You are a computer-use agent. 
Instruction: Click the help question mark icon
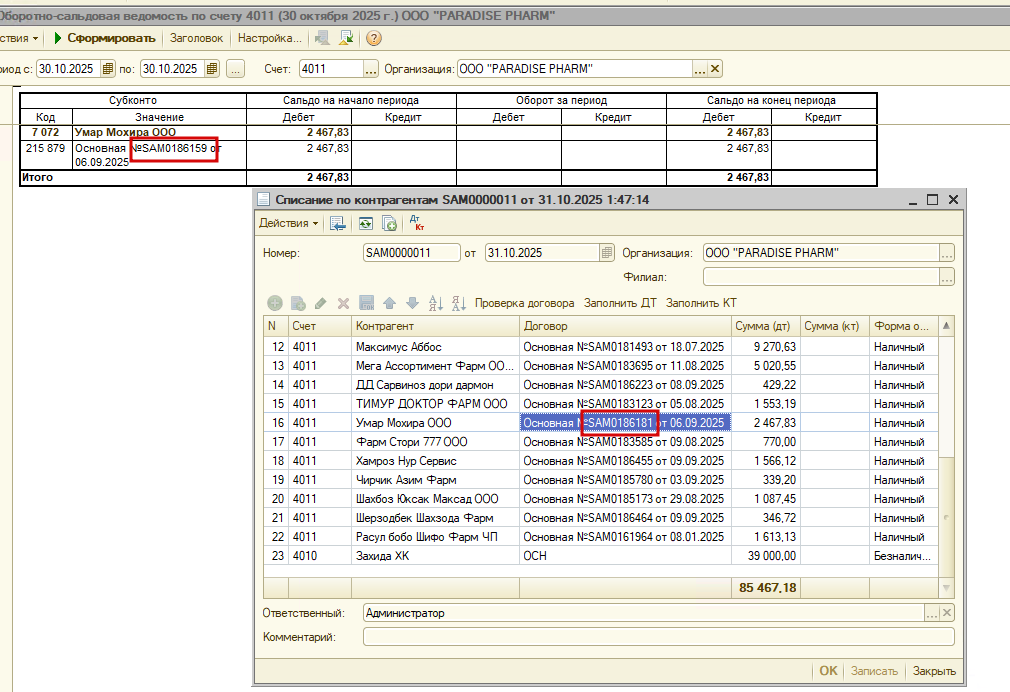point(374,38)
